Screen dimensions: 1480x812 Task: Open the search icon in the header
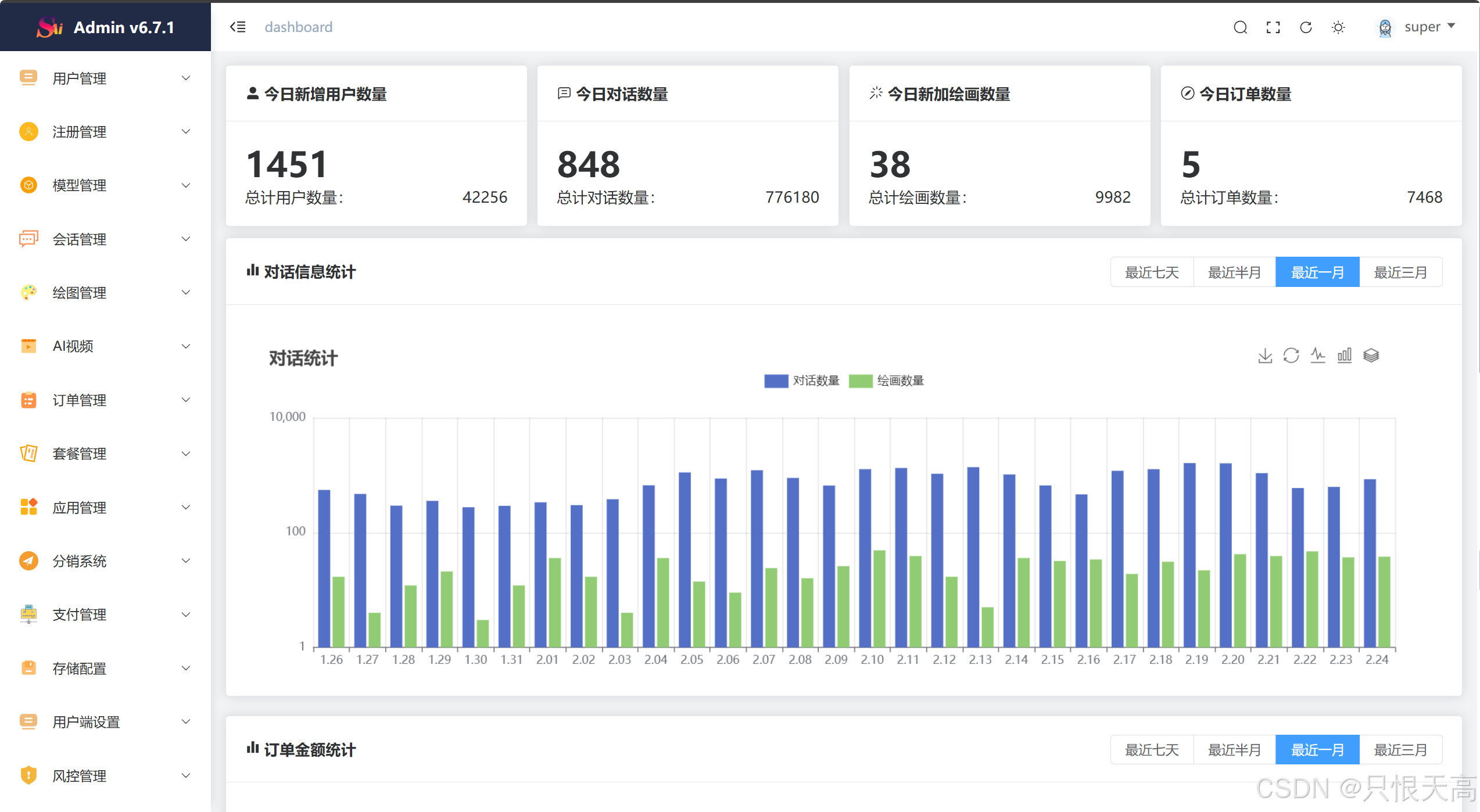1240,27
